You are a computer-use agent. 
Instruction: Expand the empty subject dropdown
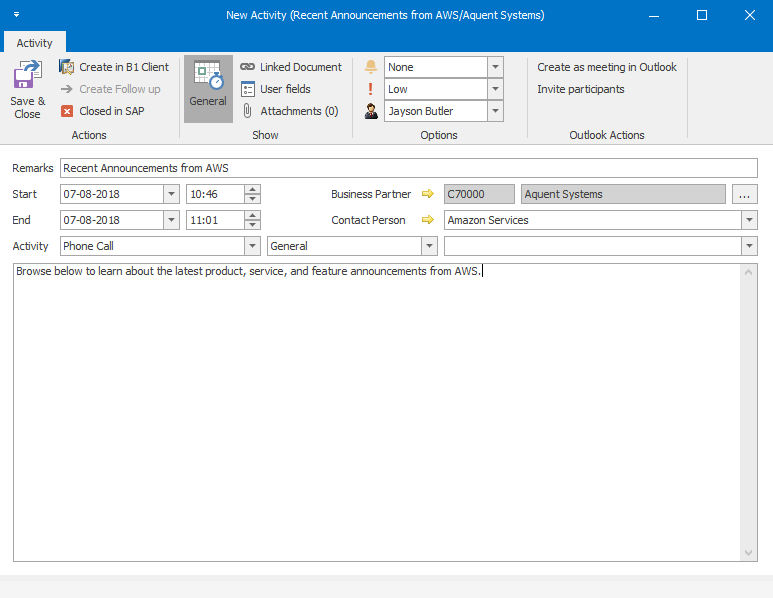click(x=749, y=246)
